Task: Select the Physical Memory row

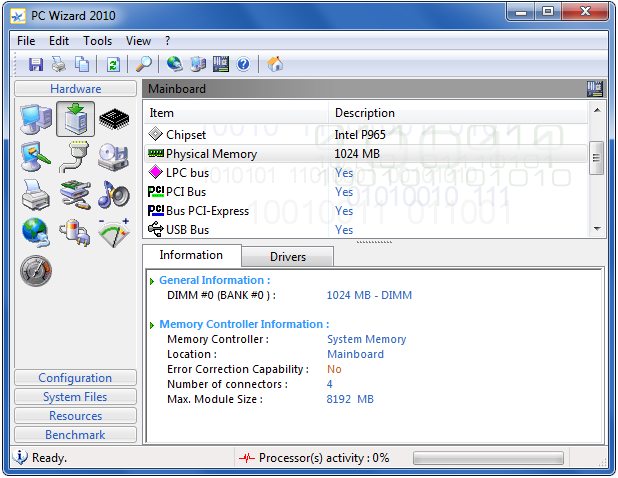Action: [x=366, y=154]
